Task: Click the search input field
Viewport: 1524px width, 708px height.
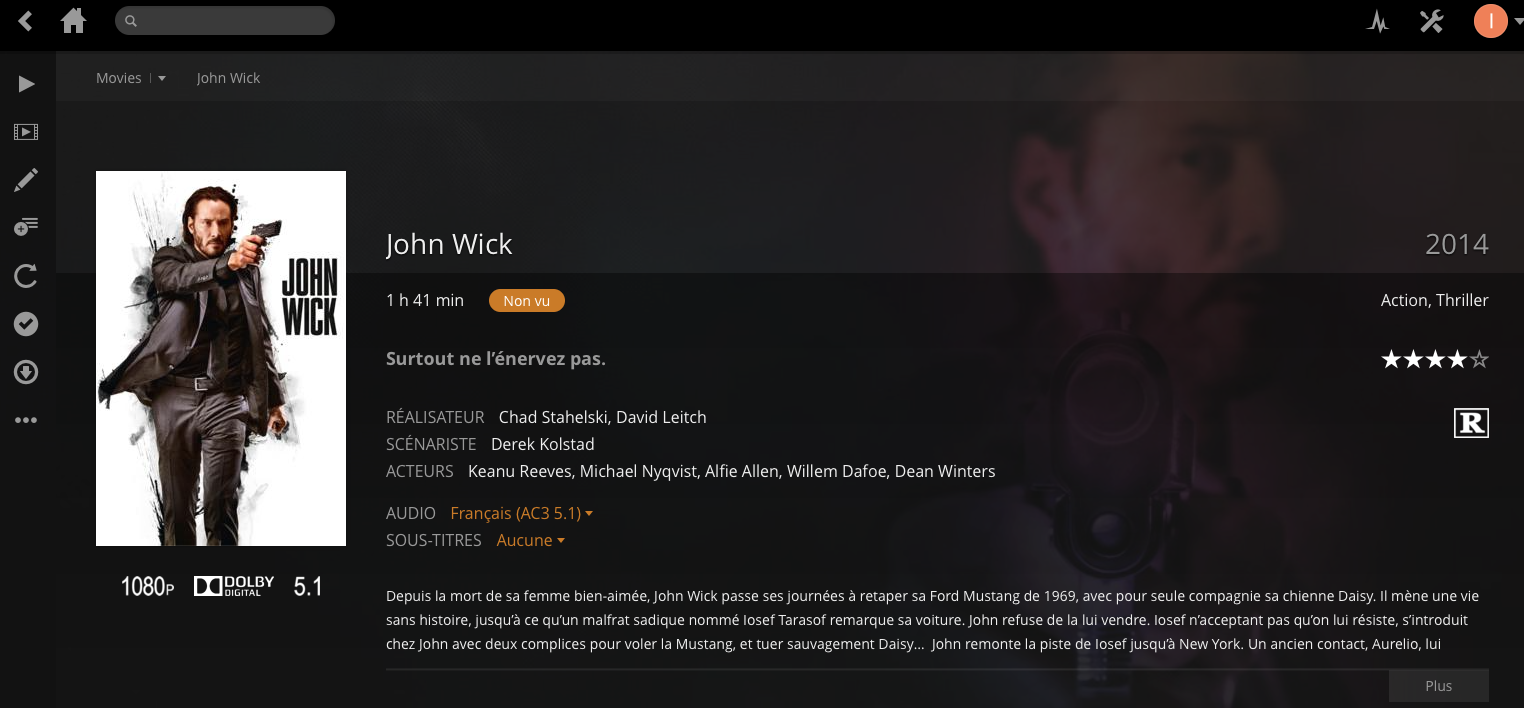Action: pyautogui.click(x=225, y=20)
